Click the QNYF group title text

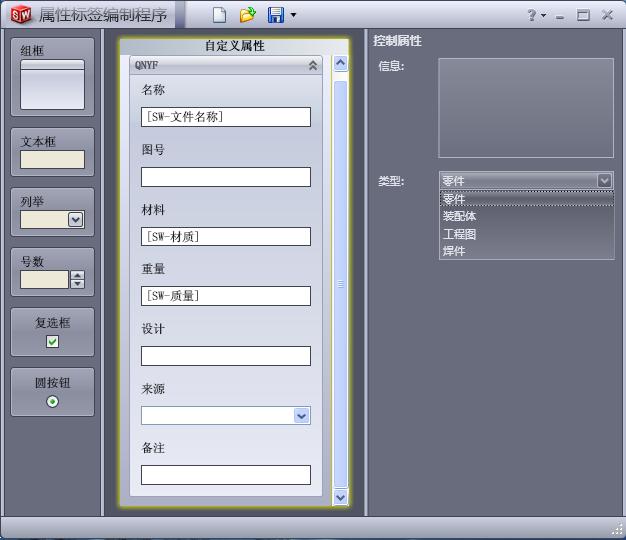(x=147, y=65)
